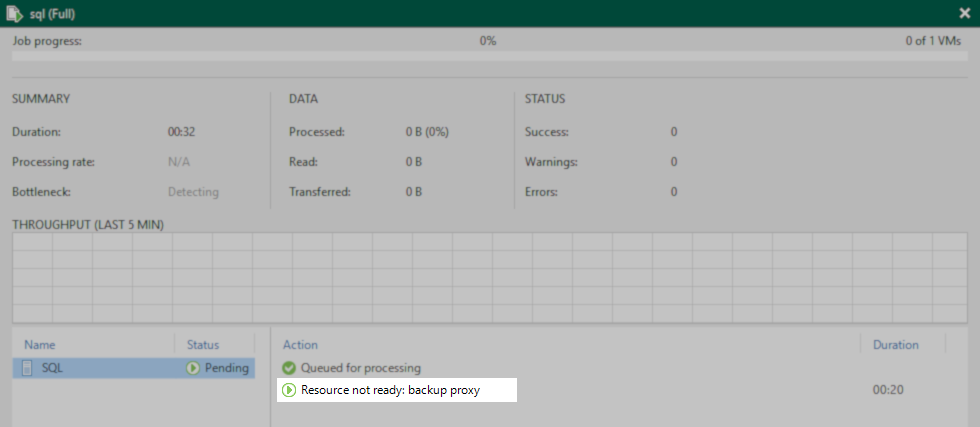Close the sql (Full) job window
Viewport: 980px width, 427px height.
pyautogui.click(x=964, y=13)
